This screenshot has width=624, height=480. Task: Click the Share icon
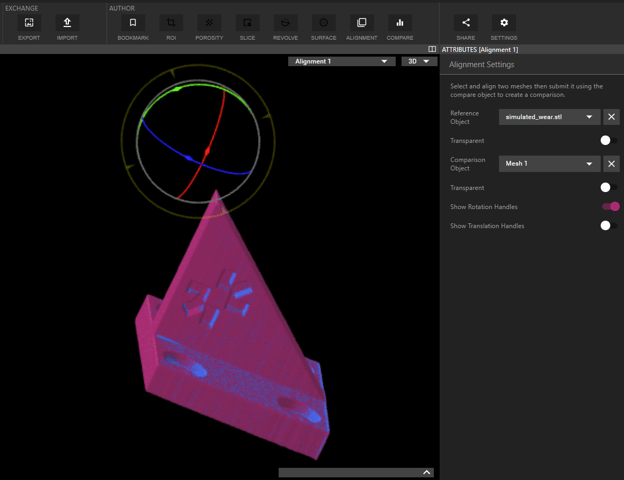coord(466,23)
